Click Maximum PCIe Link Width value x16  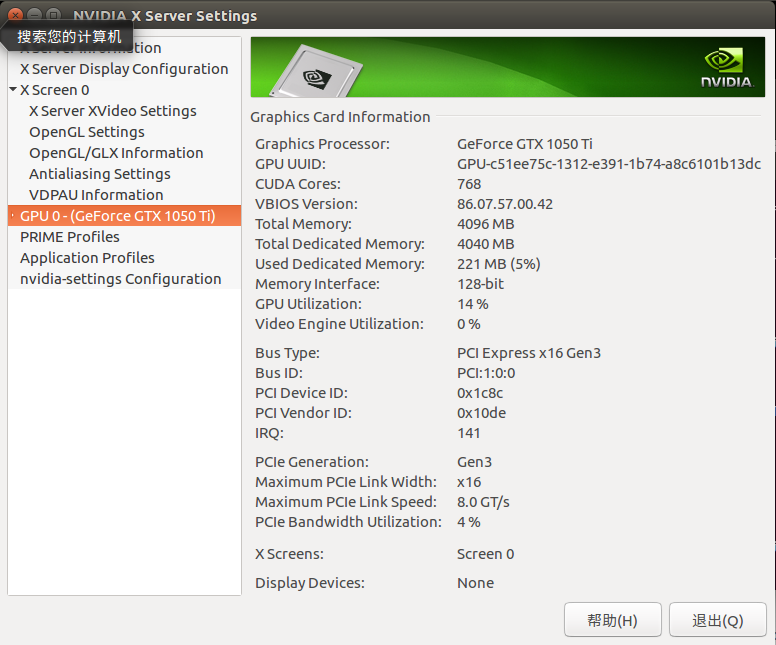pos(469,482)
